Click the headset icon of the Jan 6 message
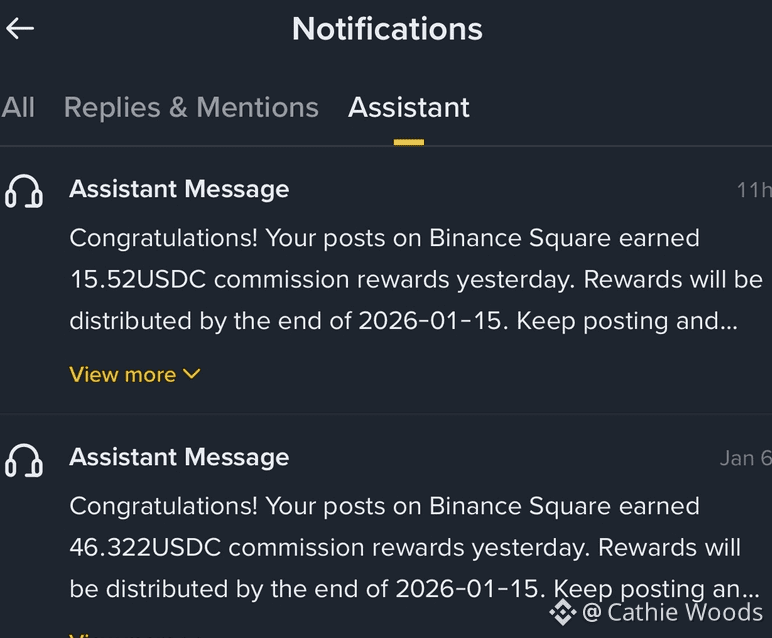The height and width of the screenshot is (638, 772). (x=24, y=460)
